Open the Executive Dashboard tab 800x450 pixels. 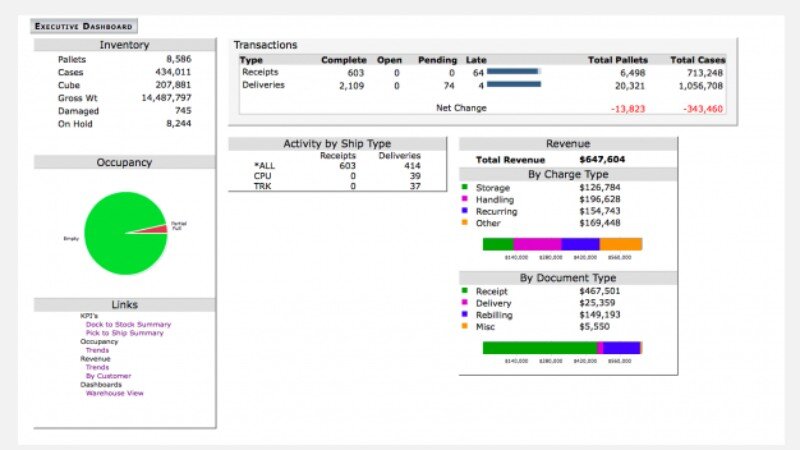84,25
